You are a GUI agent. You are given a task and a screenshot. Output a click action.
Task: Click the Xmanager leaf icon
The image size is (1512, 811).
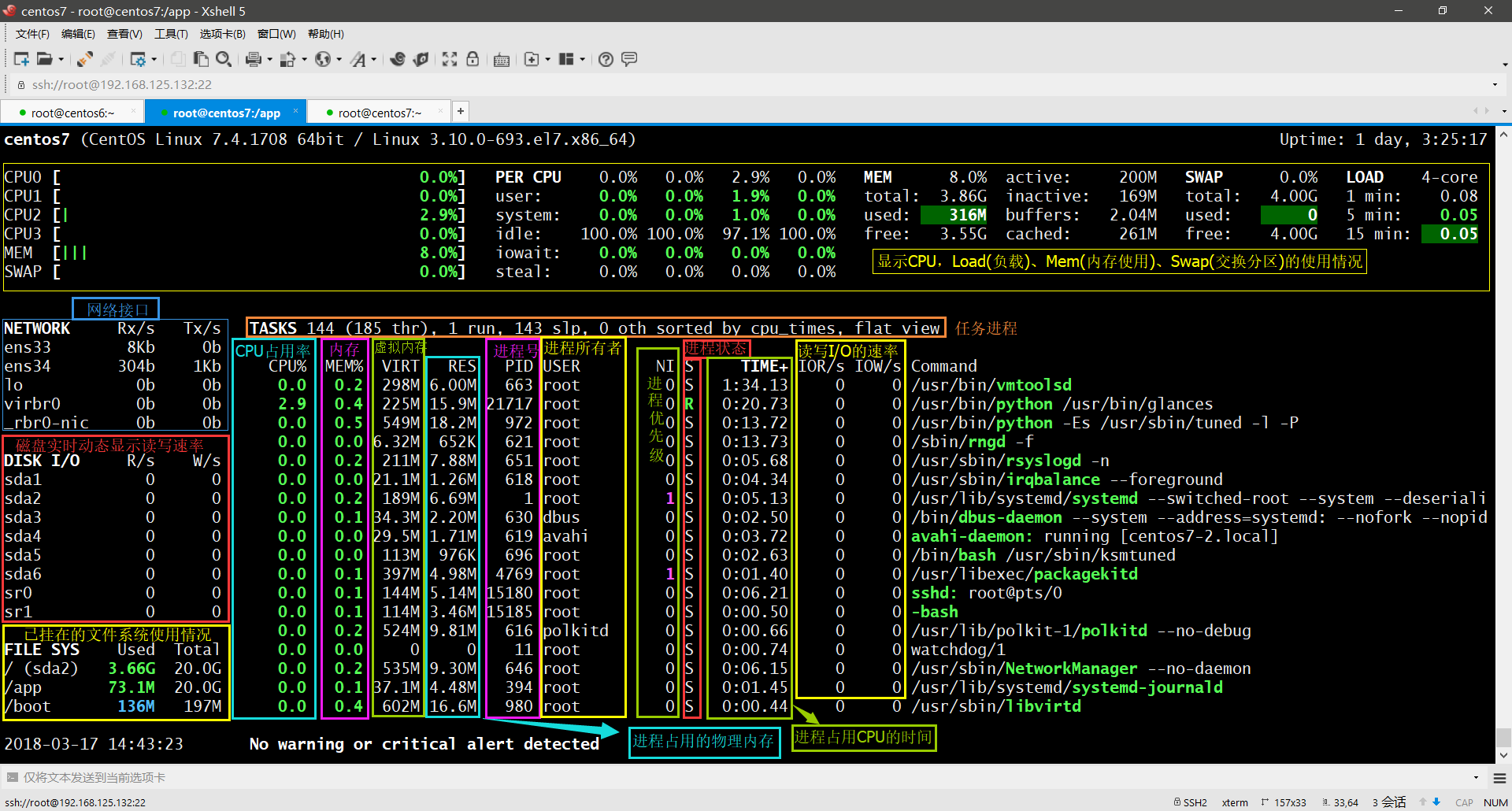coord(421,59)
